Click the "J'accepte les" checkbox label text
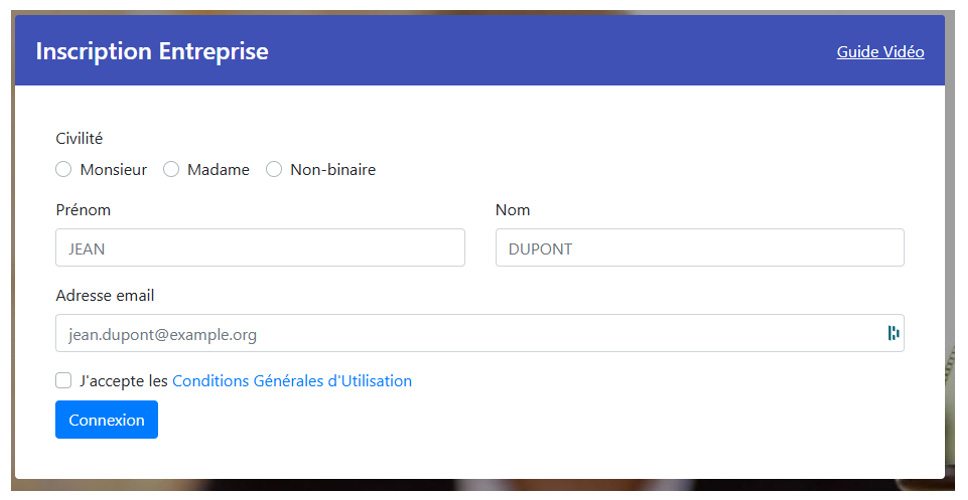Viewport: 968px width, 500px height. (124, 381)
